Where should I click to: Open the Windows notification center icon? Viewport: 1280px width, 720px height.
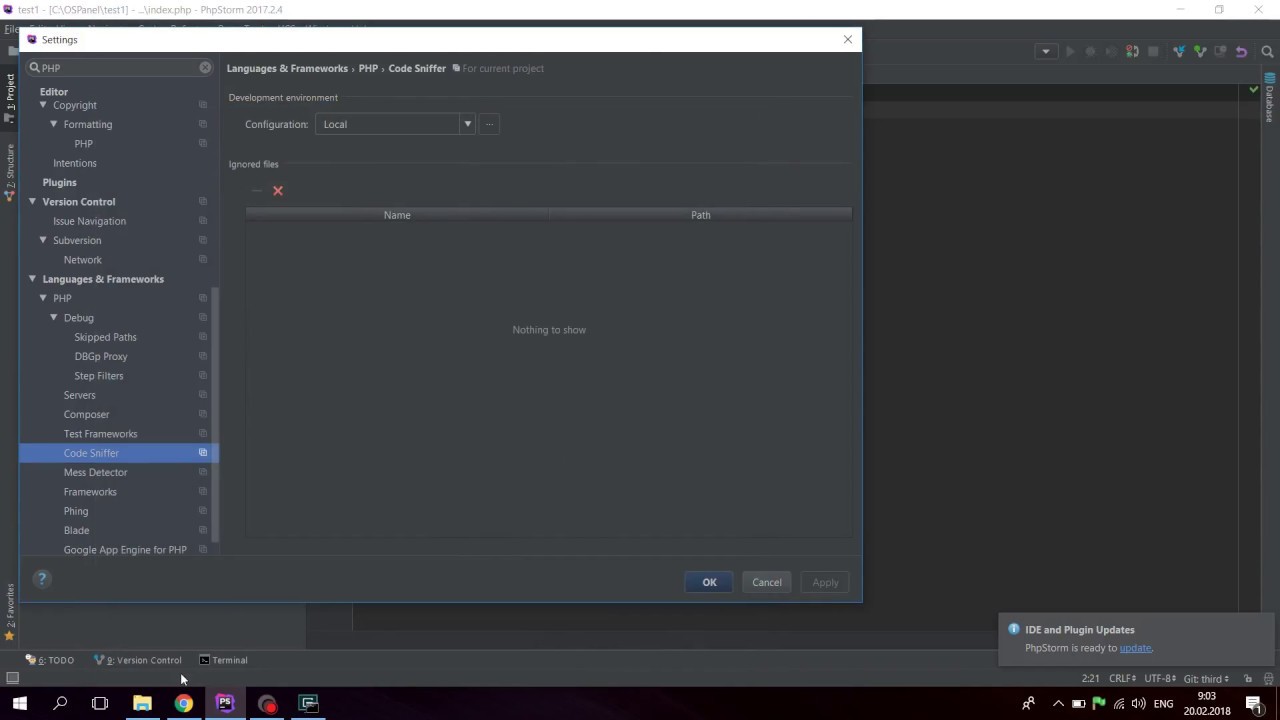[x=1254, y=704]
